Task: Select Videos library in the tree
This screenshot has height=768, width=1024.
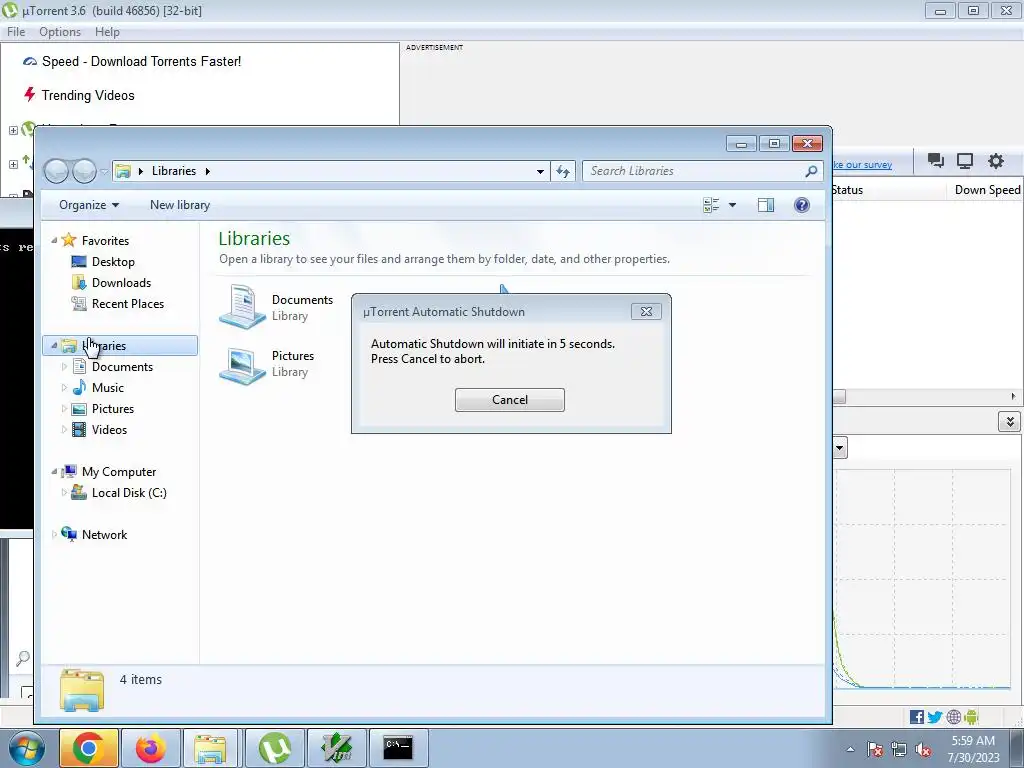Action: click(109, 430)
